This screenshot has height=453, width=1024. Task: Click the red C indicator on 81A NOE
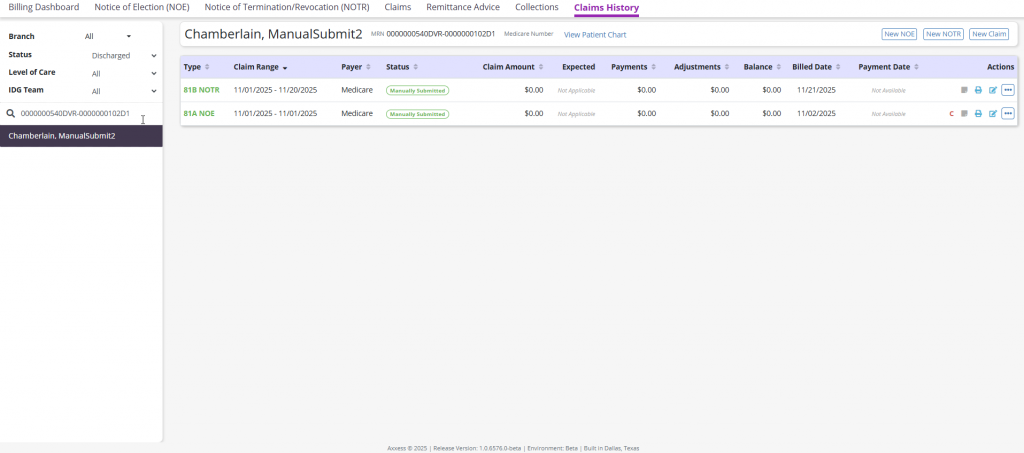click(951, 114)
